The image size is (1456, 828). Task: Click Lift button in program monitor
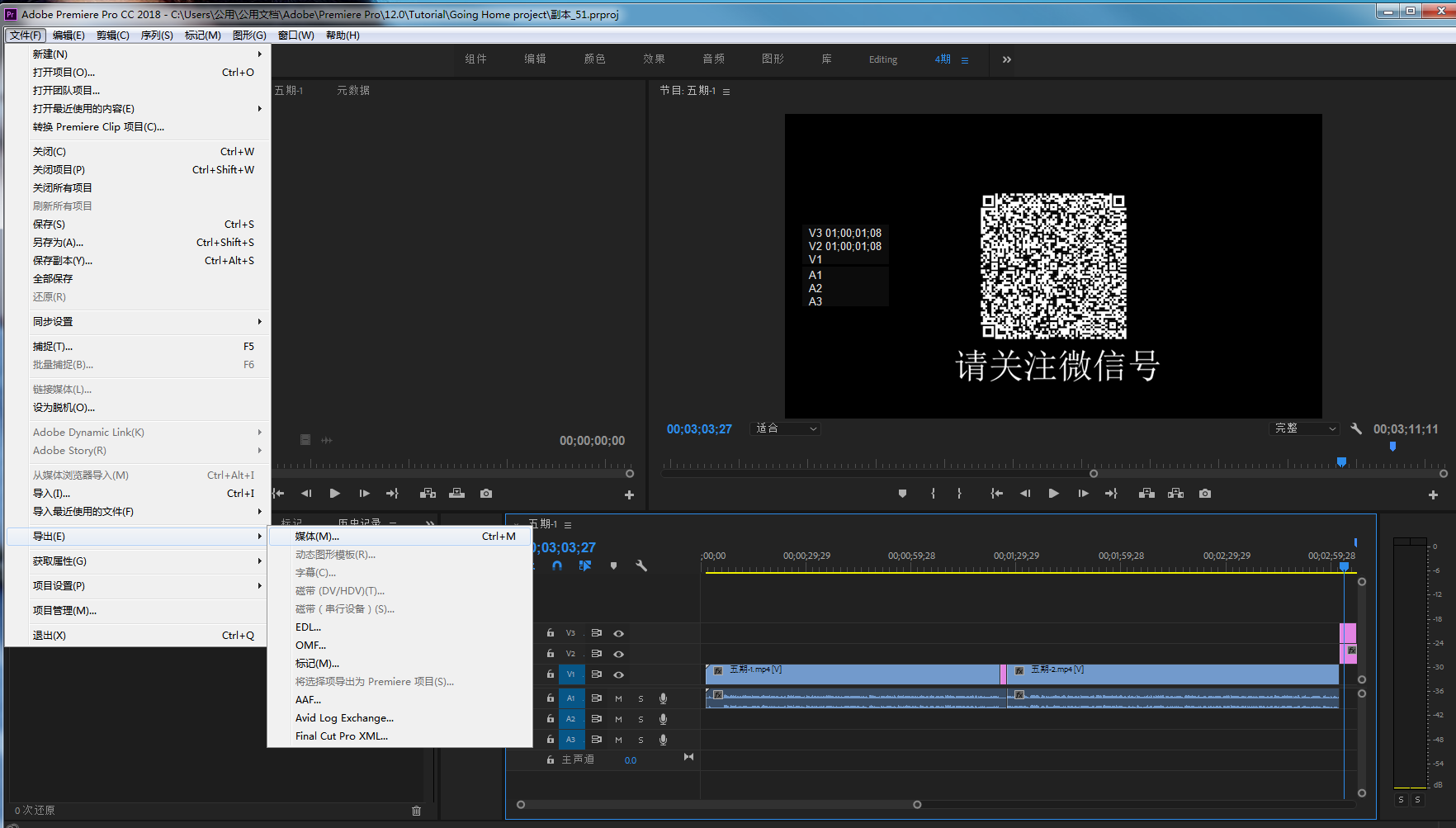1146,494
